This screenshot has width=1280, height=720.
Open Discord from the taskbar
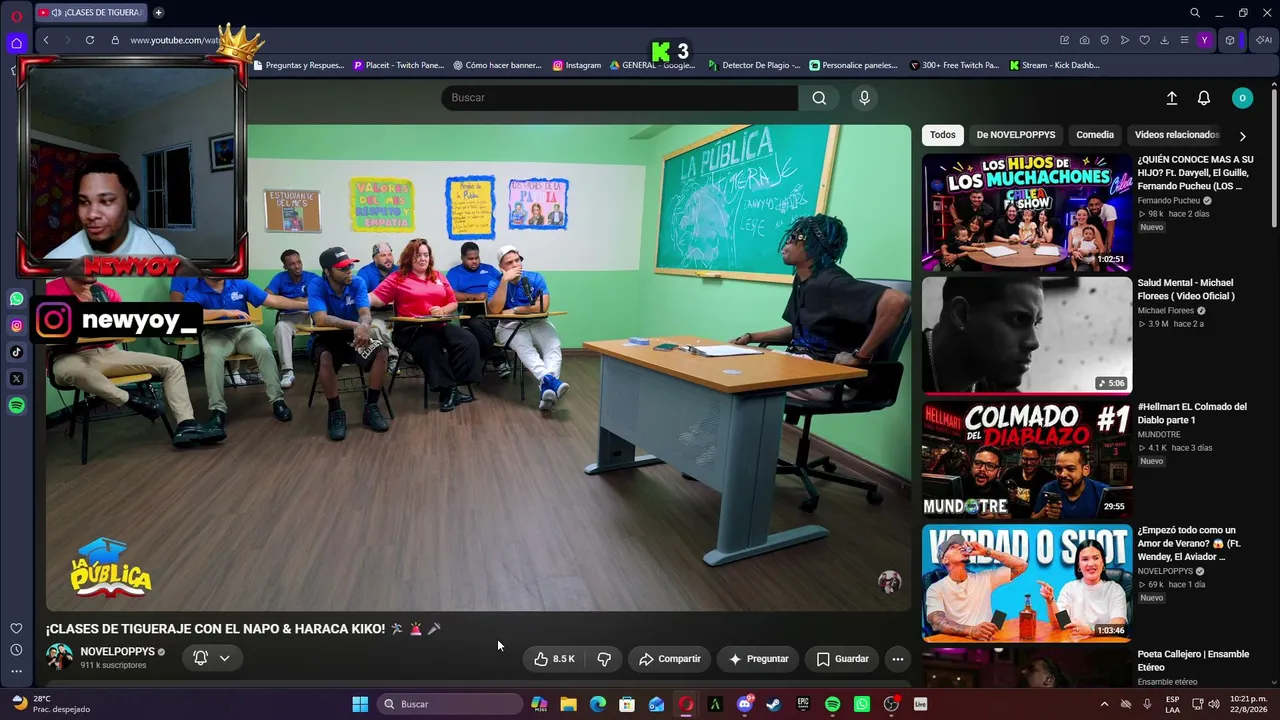coord(745,704)
